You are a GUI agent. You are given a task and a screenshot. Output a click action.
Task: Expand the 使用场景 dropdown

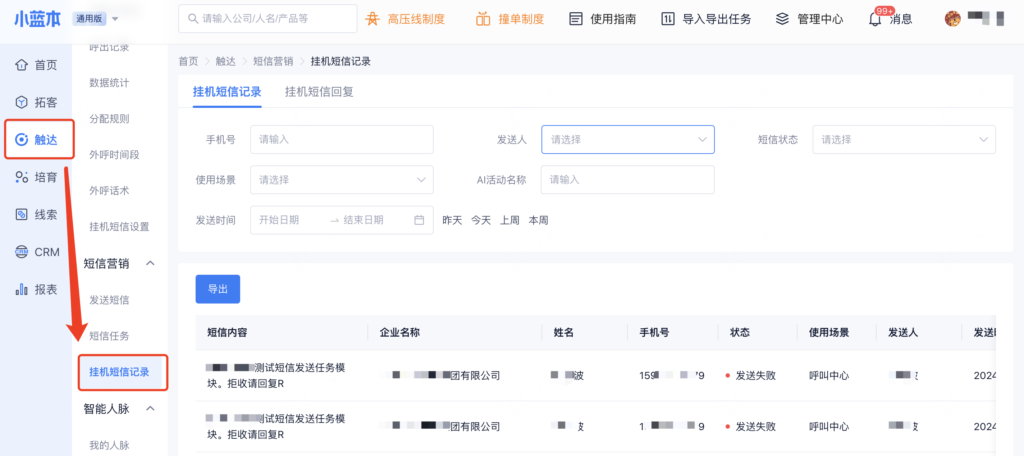point(341,180)
